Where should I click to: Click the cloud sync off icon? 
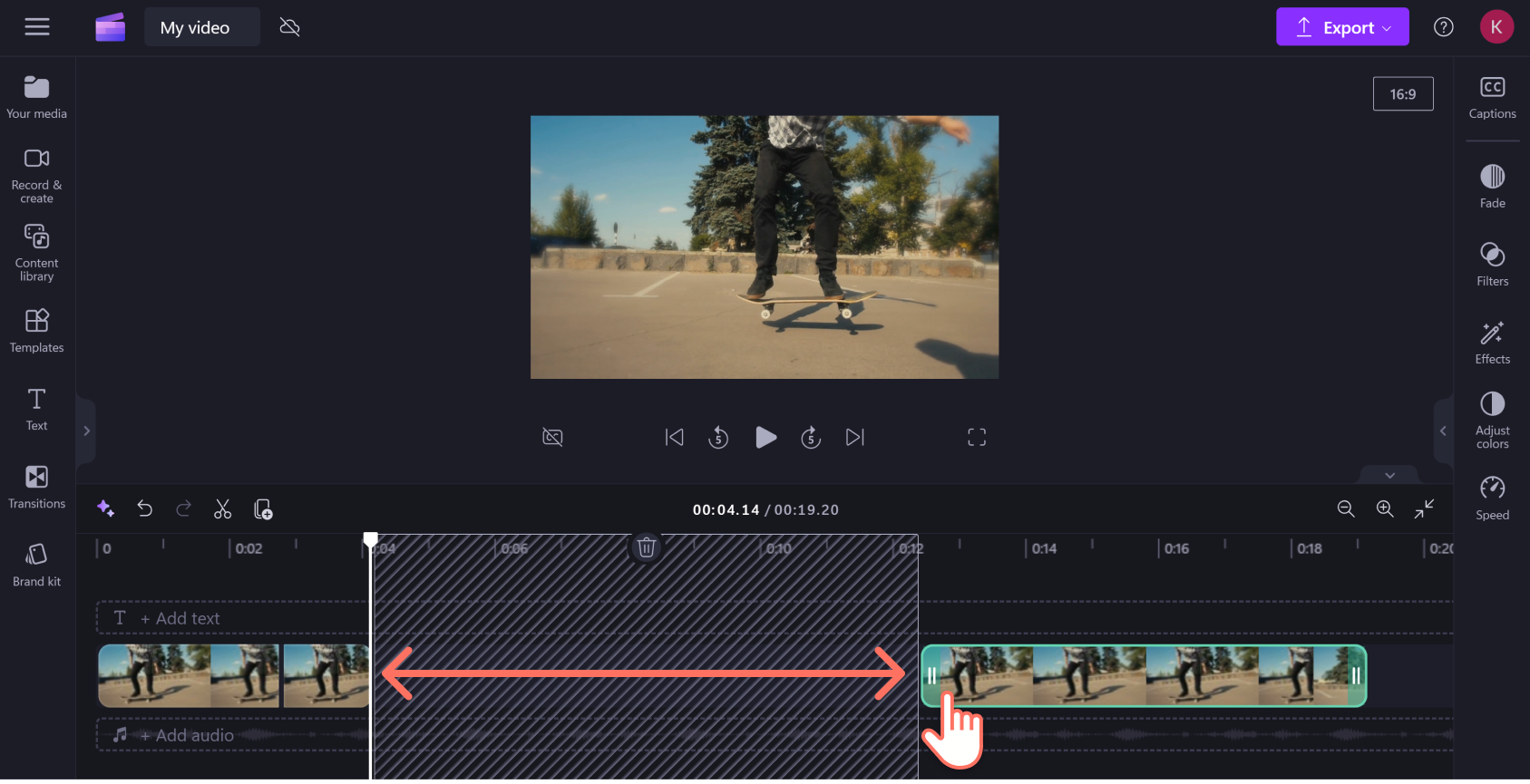(x=290, y=27)
